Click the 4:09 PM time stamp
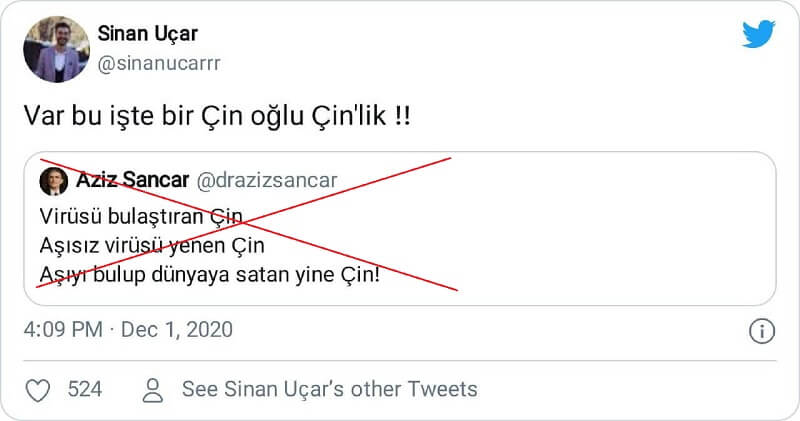The image size is (800, 421). pyautogui.click(x=62, y=330)
